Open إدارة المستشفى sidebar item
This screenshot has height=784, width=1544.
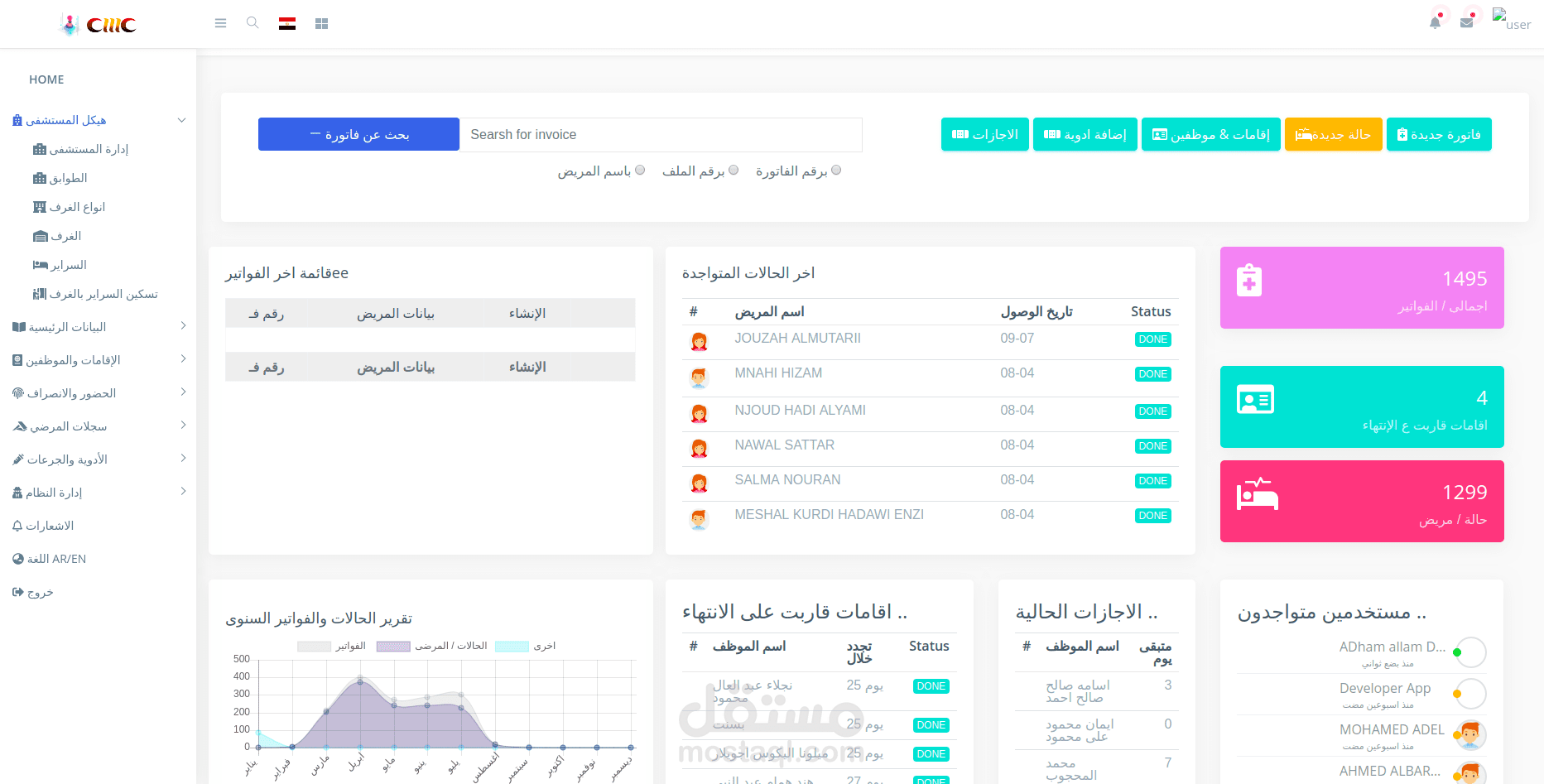click(x=81, y=149)
